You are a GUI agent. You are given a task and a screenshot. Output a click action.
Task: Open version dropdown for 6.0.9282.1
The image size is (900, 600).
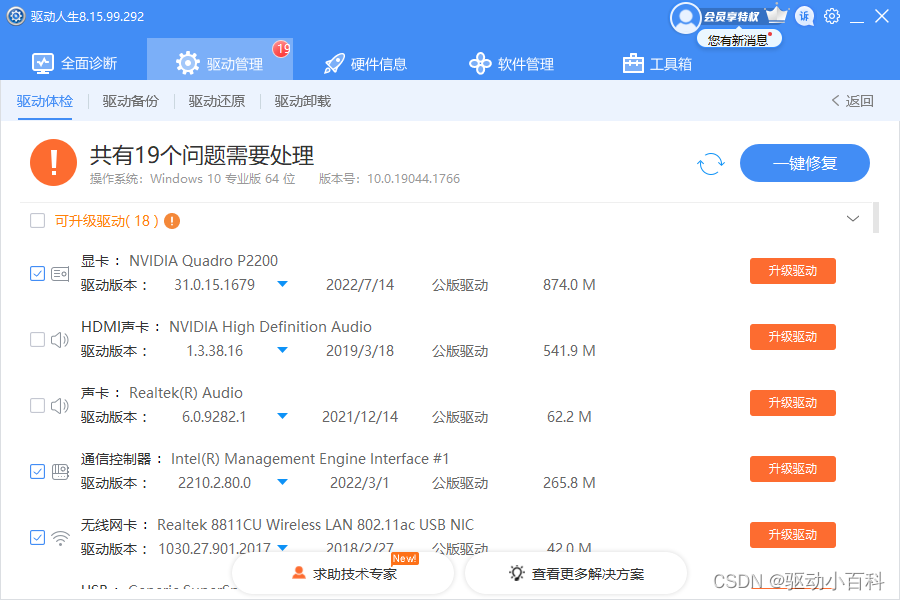(x=282, y=416)
